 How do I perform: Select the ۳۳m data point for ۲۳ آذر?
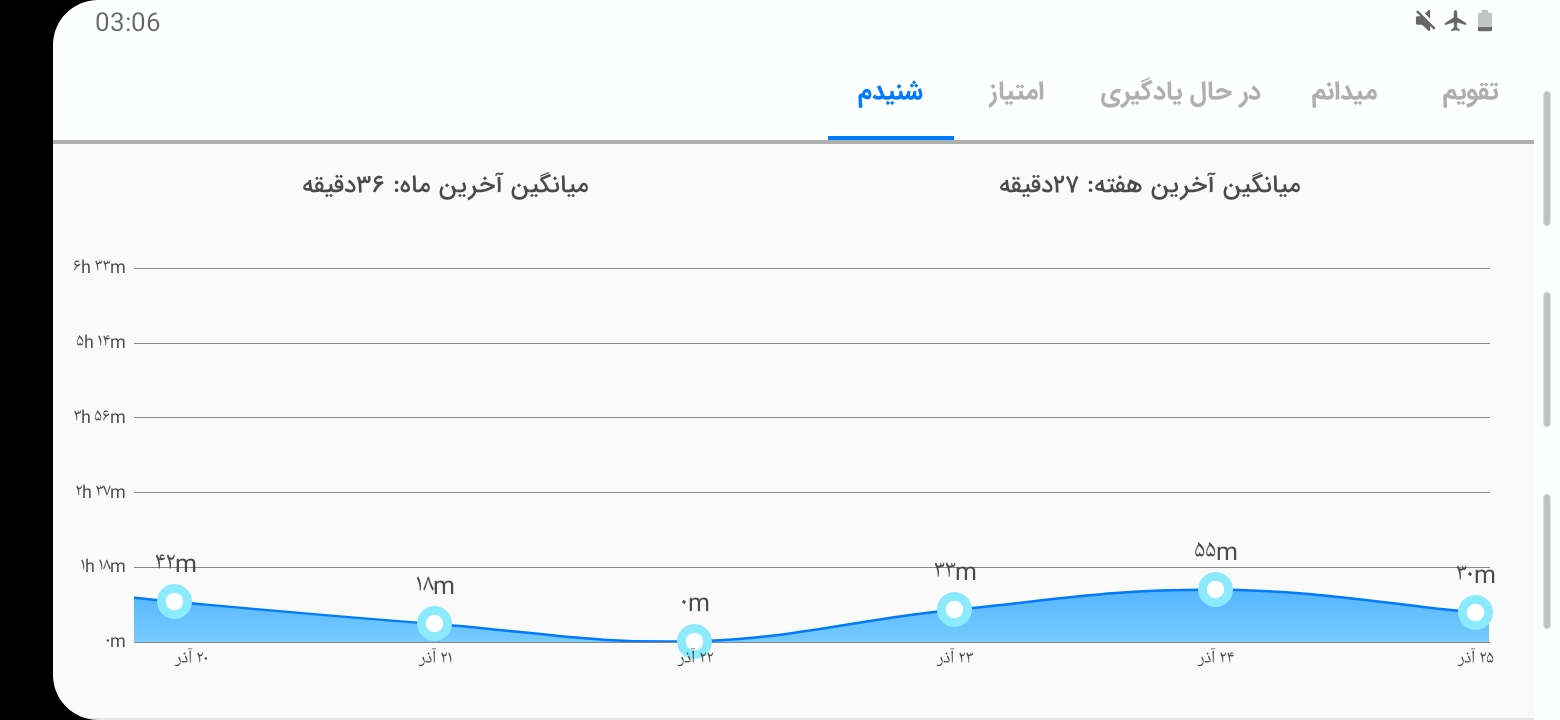[954, 609]
